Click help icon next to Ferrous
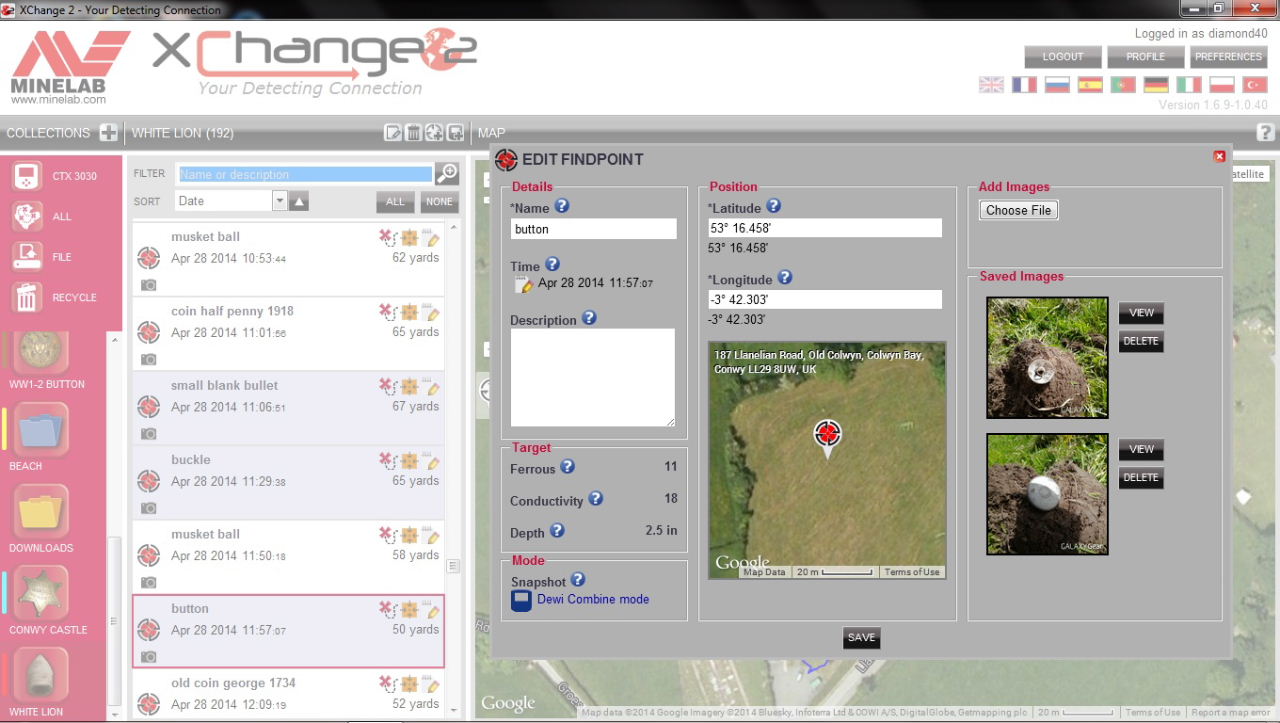The width and height of the screenshot is (1280, 723). coord(567,467)
